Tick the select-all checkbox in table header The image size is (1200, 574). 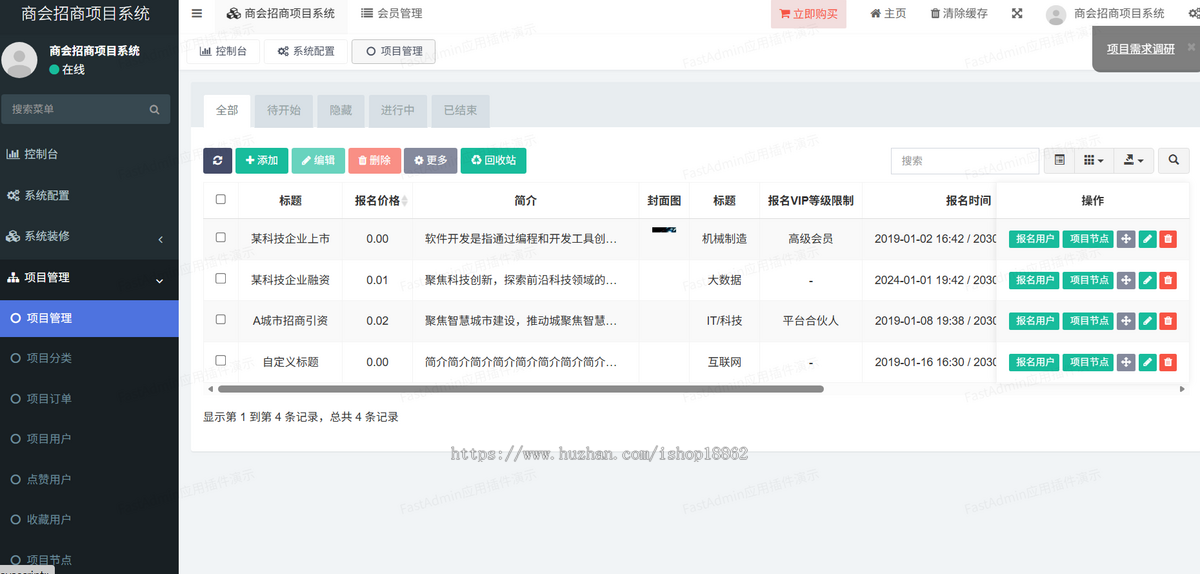click(x=221, y=200)
